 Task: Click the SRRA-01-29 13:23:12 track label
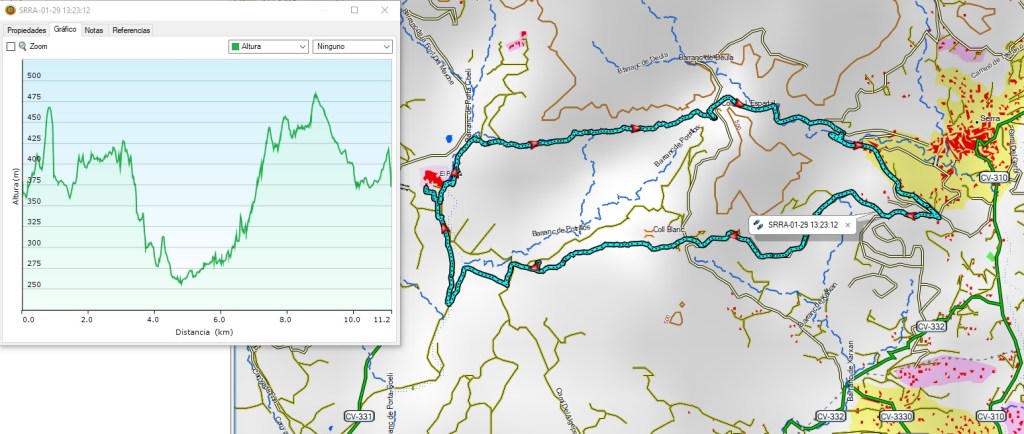point(802,225)
